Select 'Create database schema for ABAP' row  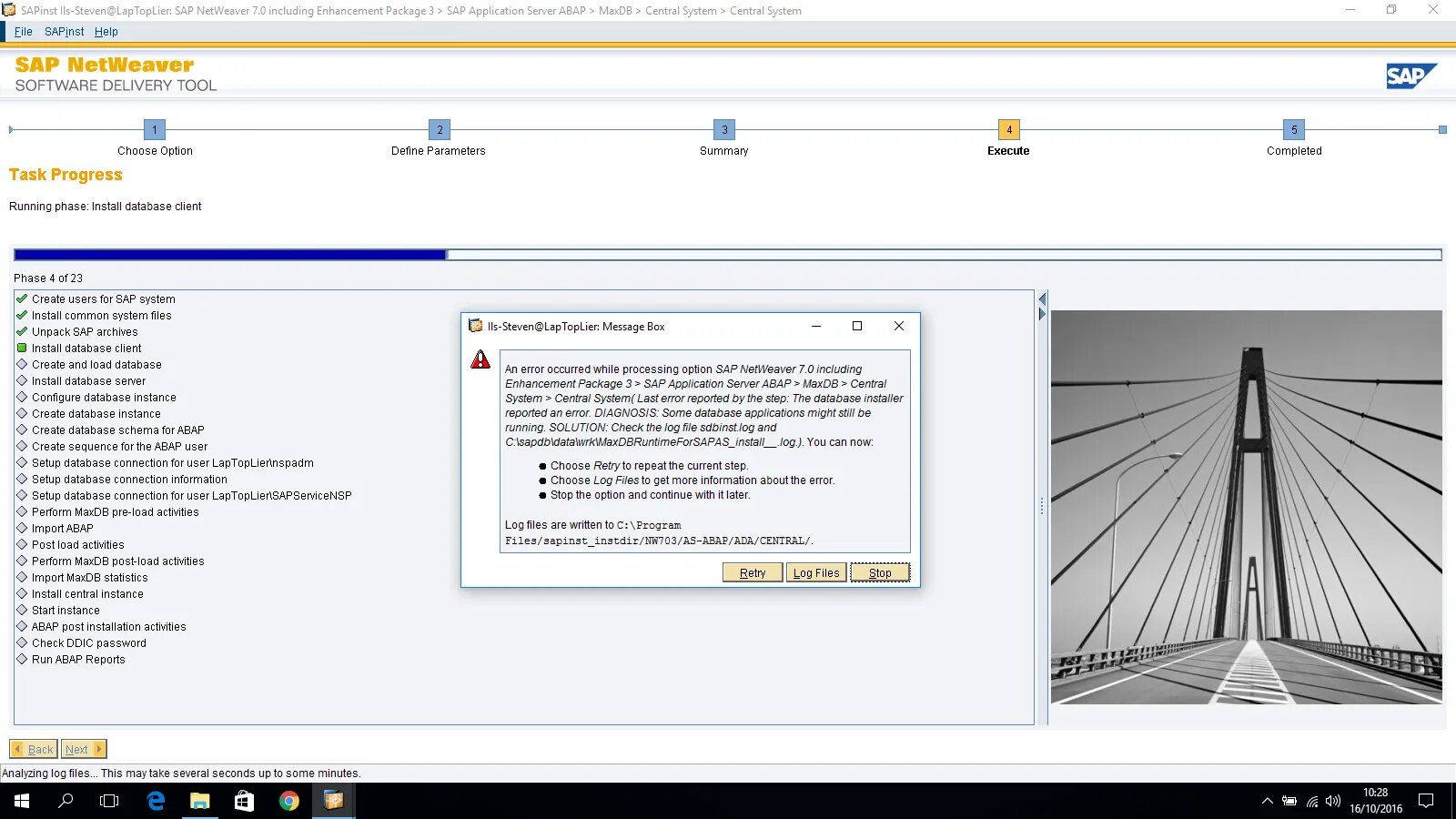[x=118, y=430]
